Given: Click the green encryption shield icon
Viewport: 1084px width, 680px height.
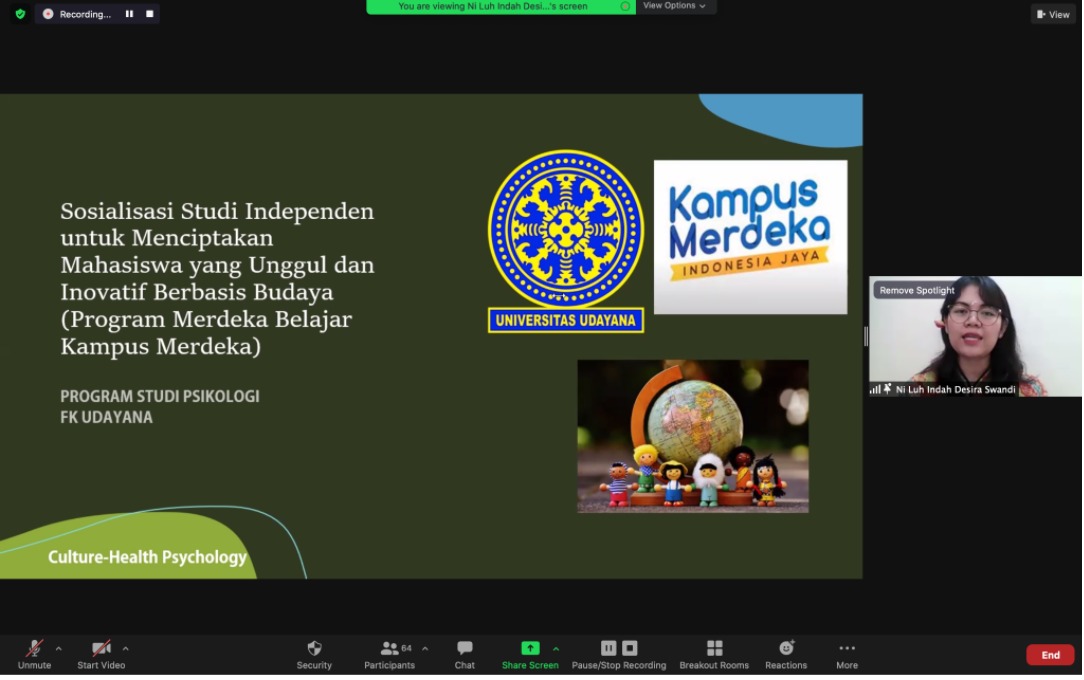Looking at the screenshot, I should (20, 14).
